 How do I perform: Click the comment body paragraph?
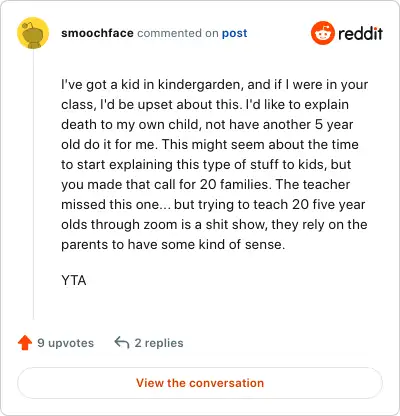tap(214, 164)
